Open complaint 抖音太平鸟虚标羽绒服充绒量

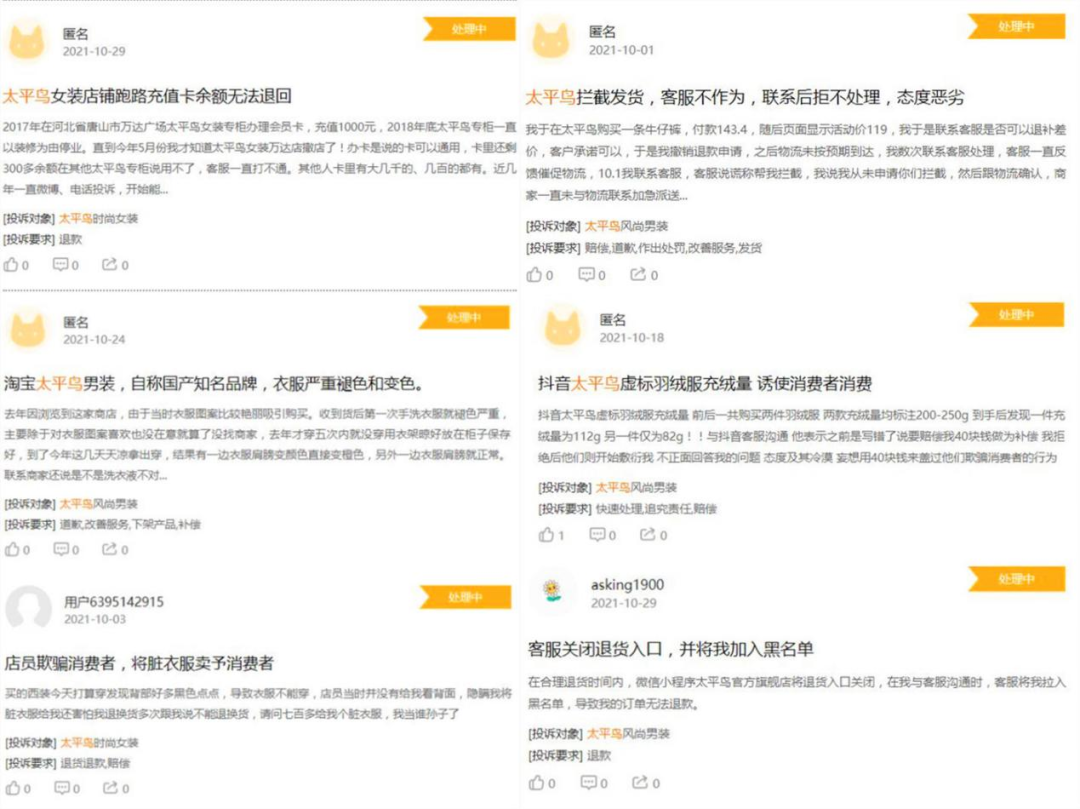(x=705, y=384)
